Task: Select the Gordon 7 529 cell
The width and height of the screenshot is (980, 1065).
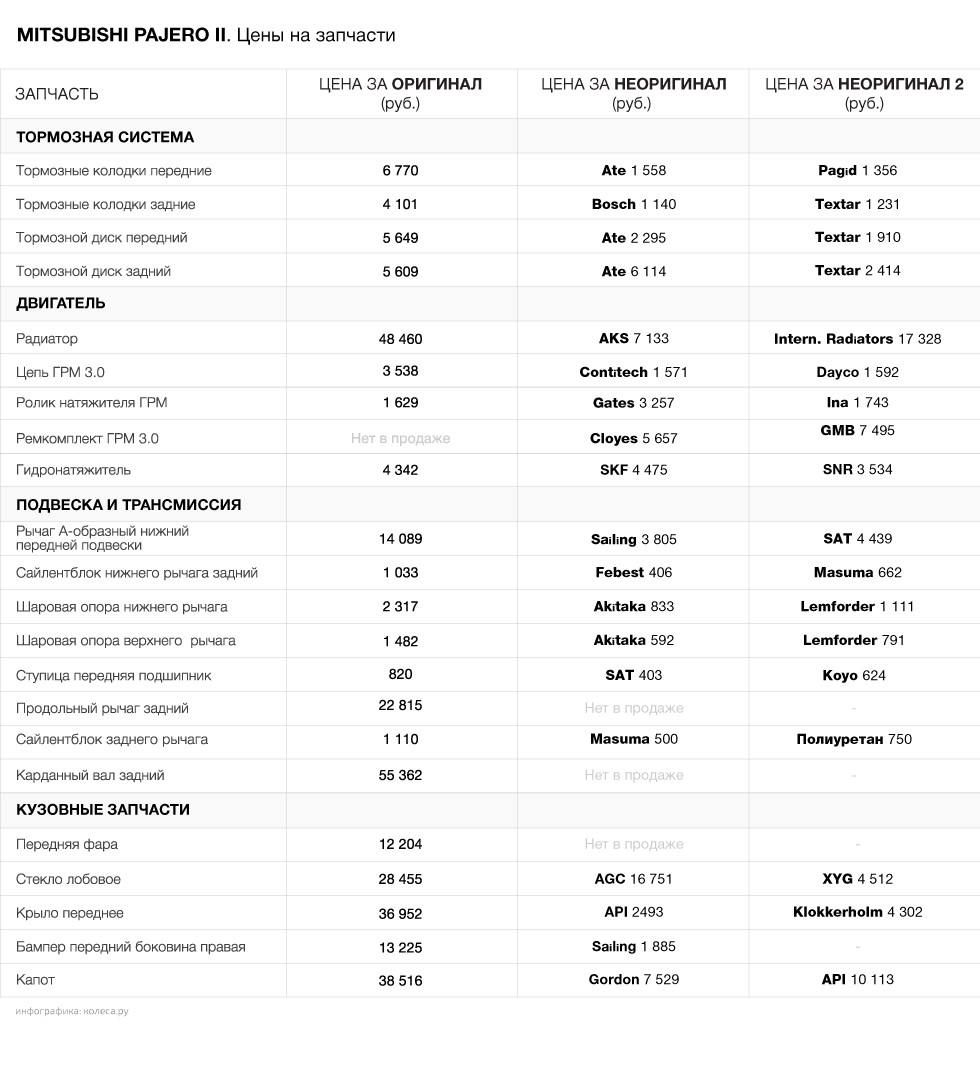Action: [634, 979]
